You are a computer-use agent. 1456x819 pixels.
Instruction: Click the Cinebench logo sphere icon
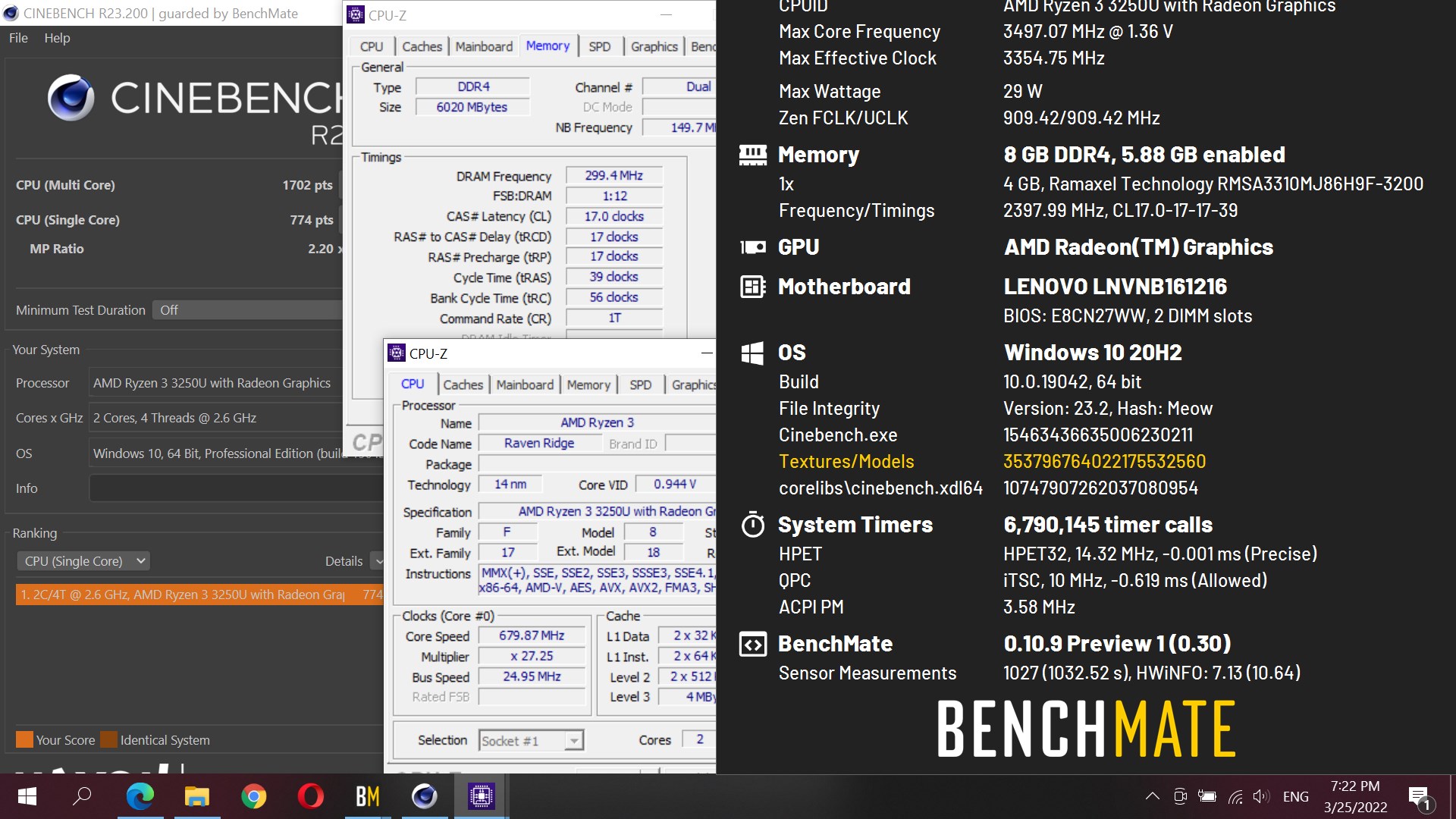tap(71, 98)
